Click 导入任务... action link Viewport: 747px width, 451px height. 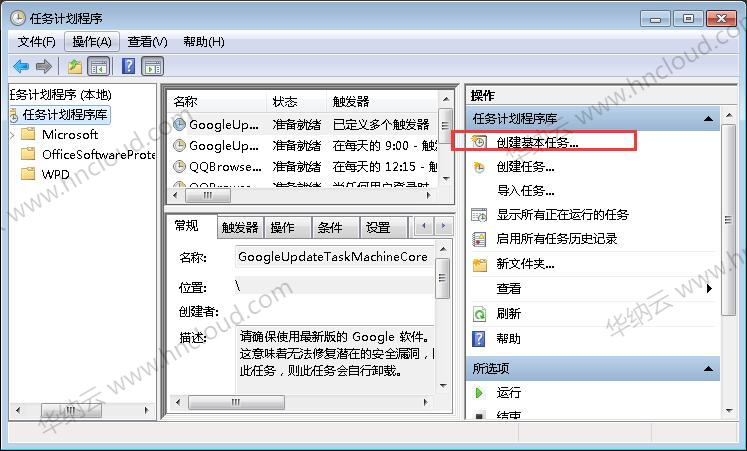pos(525,191)
